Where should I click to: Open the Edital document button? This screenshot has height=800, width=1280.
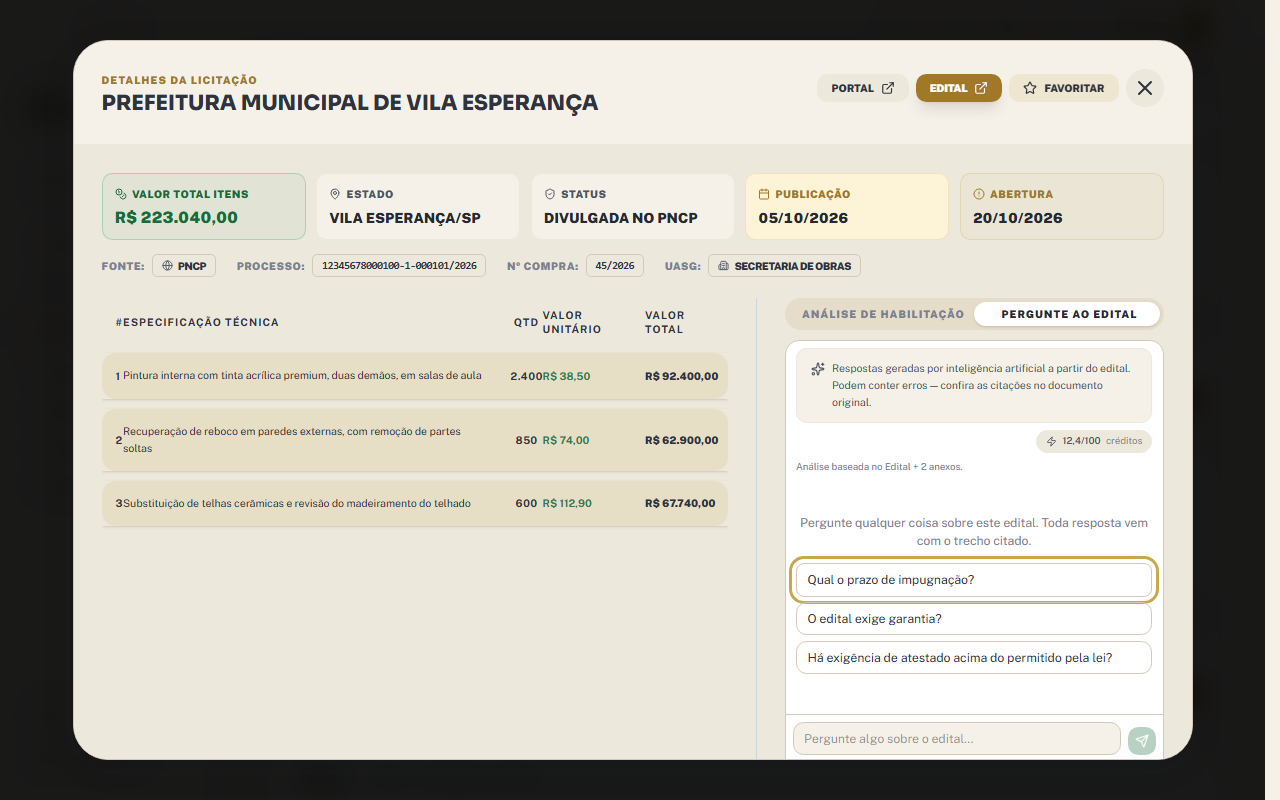958,88
